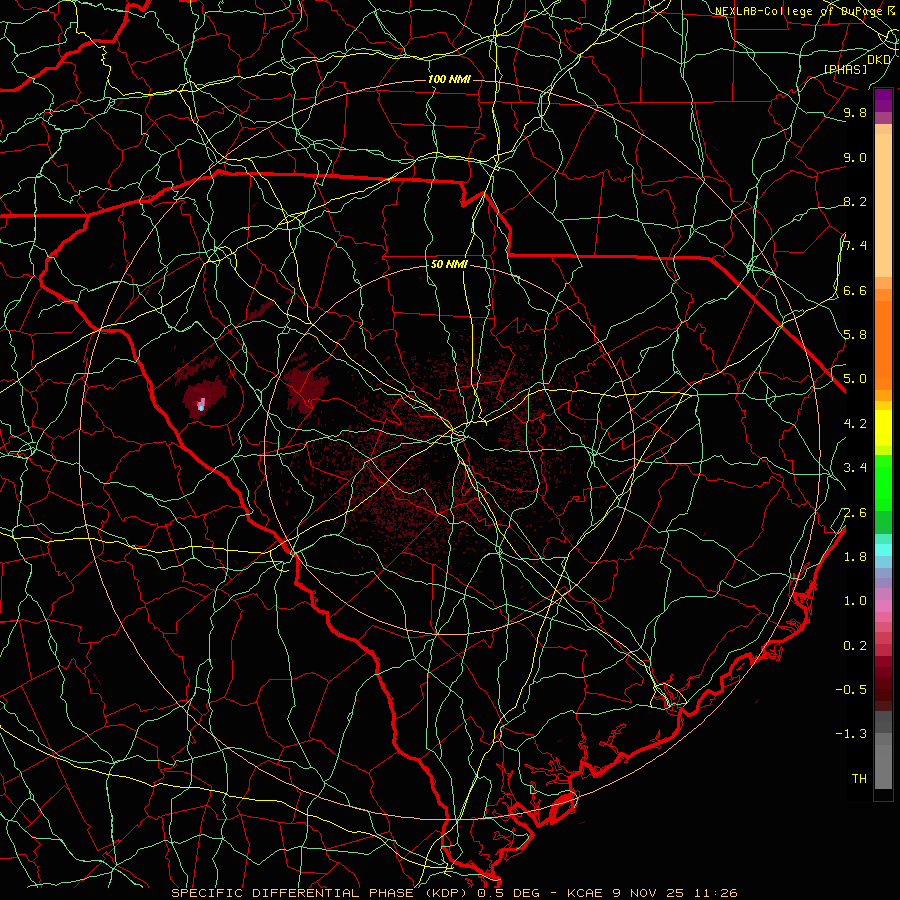Pick the purple top segment of the color scale

coord(883,100)
